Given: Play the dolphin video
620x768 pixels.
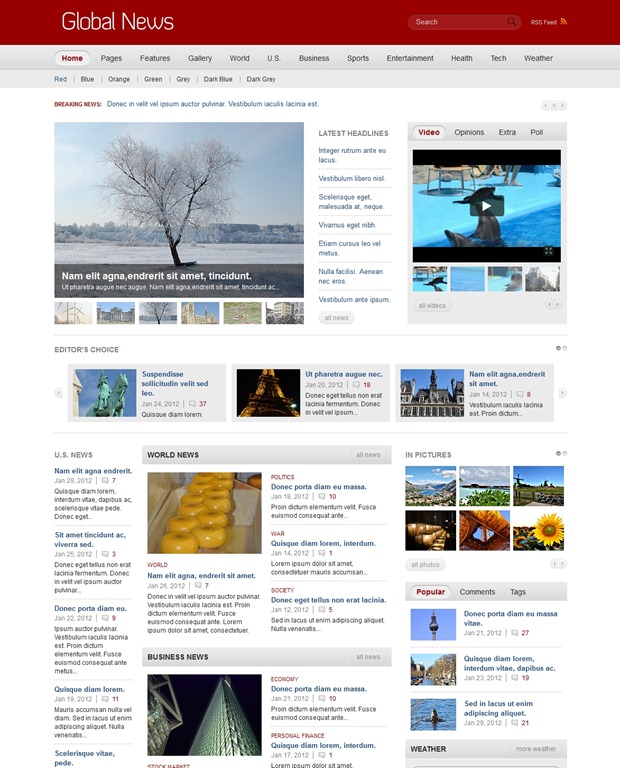Looking at the screenshot, I should [486, 206].
